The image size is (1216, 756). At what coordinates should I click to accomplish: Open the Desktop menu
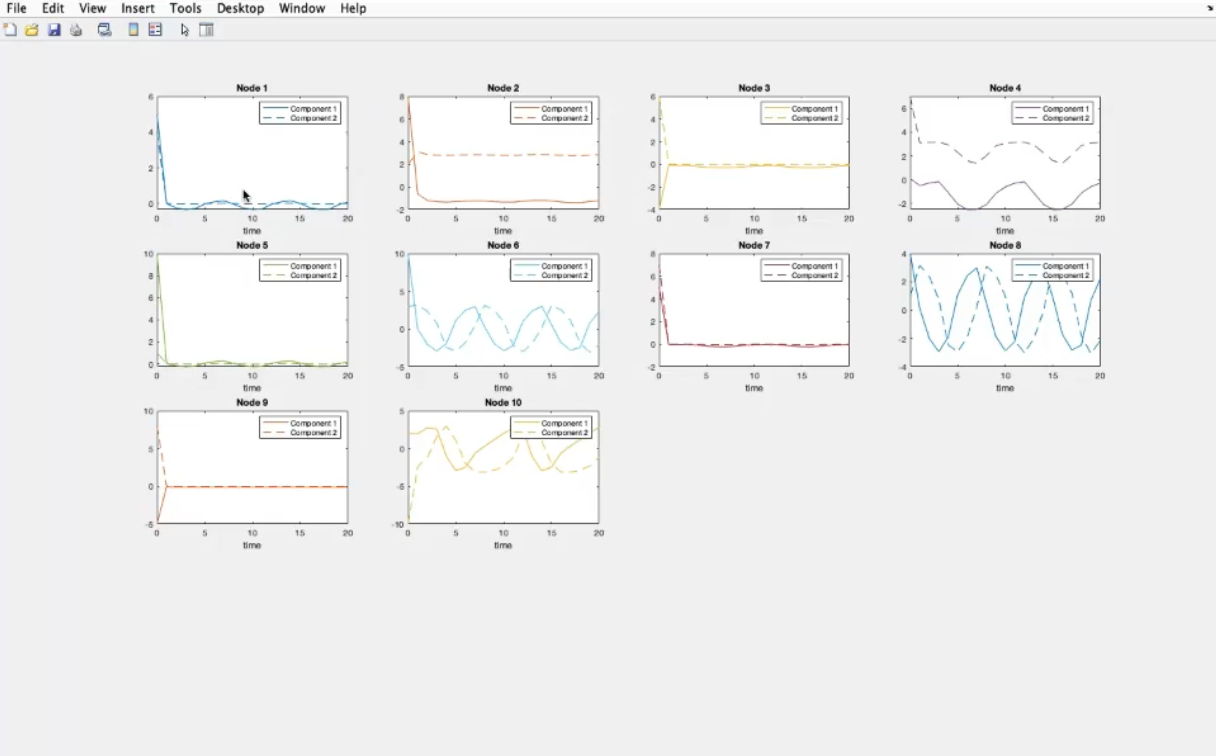(240, 8)
